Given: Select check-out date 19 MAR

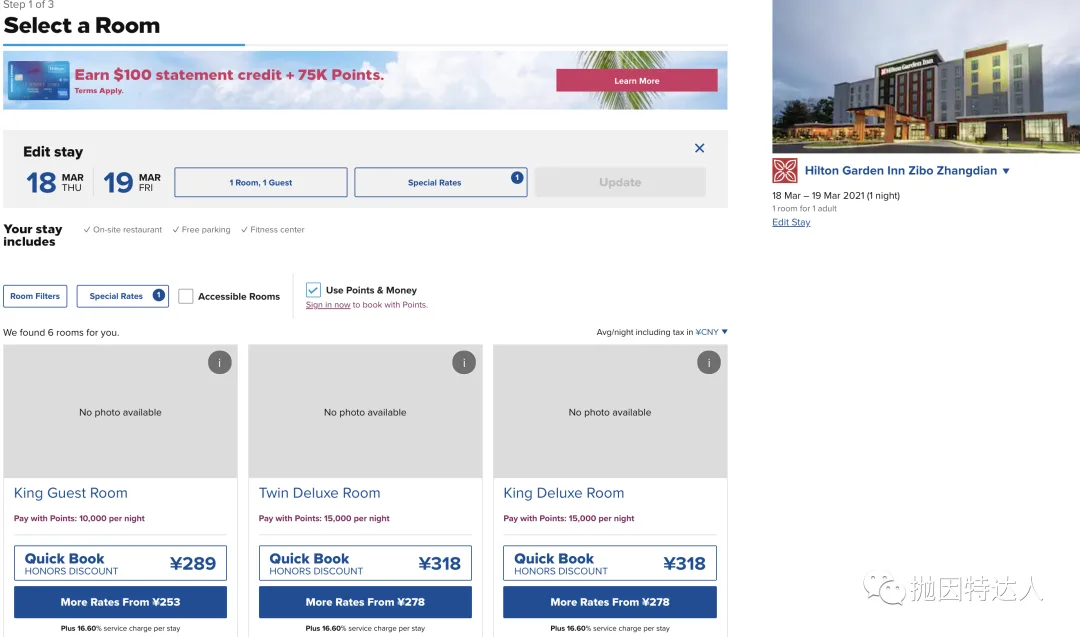Looking at the screenshot, I should tap(132, 182).
